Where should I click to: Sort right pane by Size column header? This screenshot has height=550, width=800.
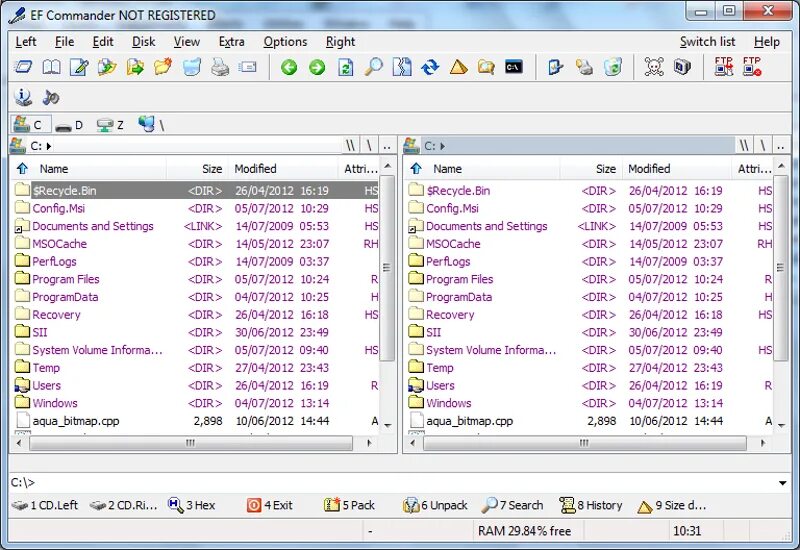point(591,168)
